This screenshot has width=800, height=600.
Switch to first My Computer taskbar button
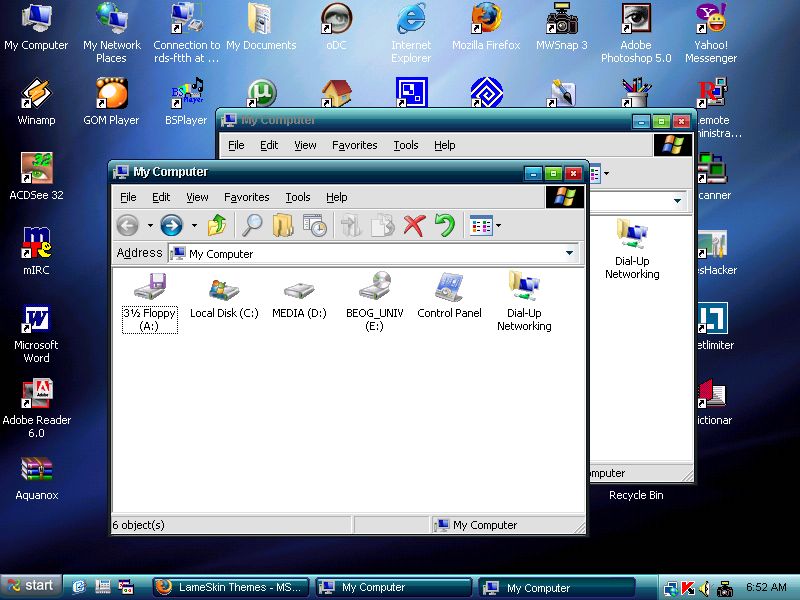pyautogui.click(x=393, y=587)
